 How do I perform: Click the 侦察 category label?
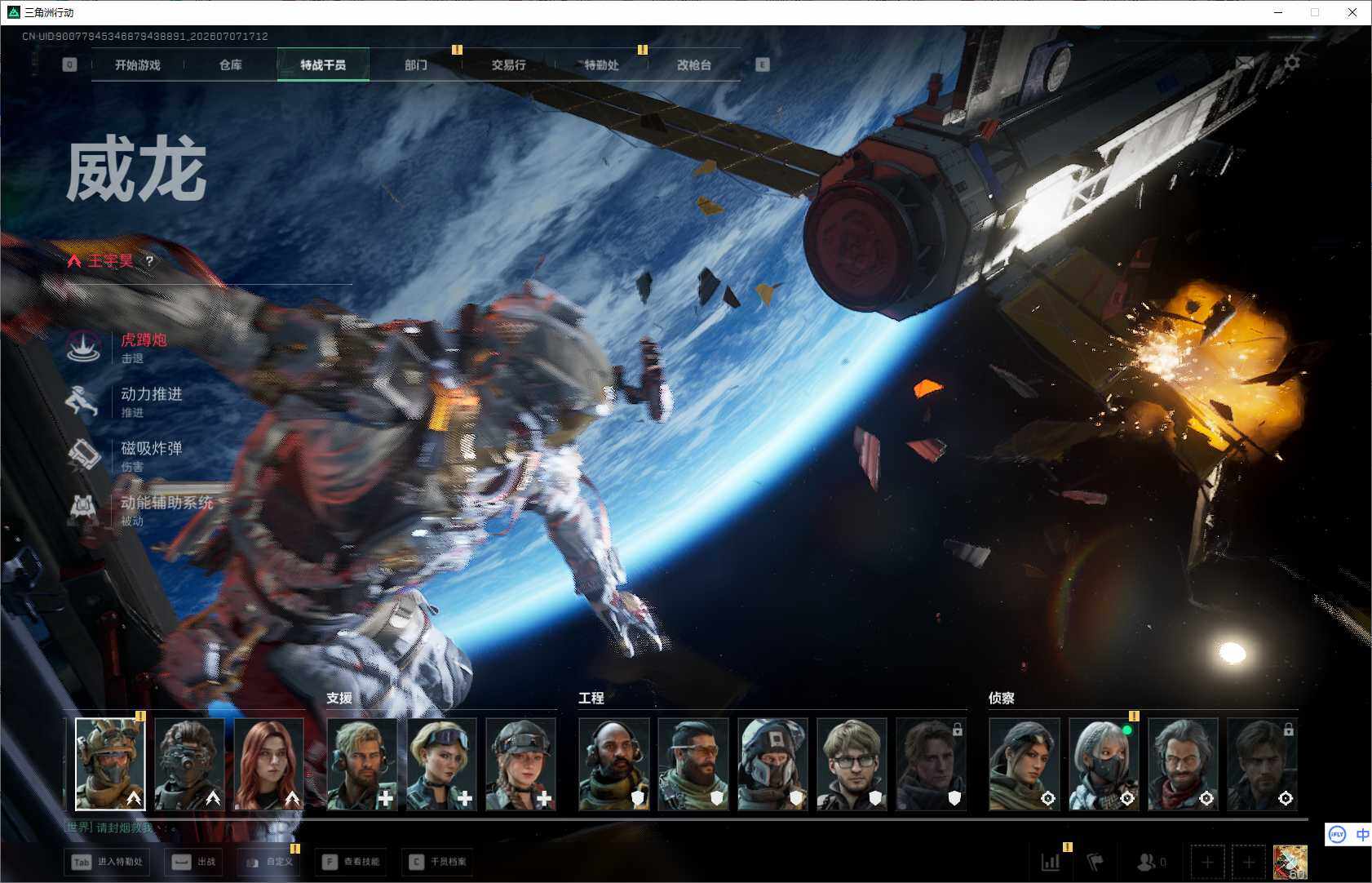1002,699
